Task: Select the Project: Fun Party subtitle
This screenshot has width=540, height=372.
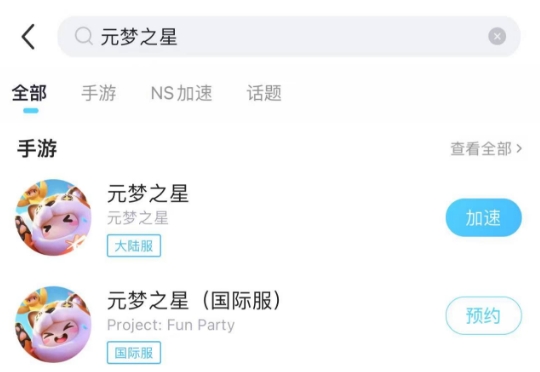Action: pos(171,325)
